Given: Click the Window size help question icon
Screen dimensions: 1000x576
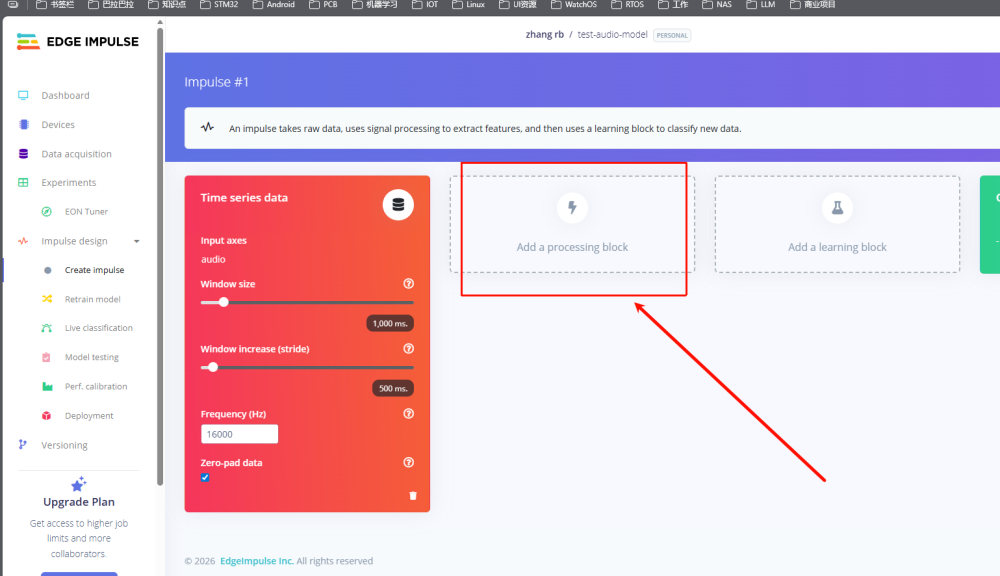Looking at the screenshot, I should pyautogui.click(x=408, y=284).
